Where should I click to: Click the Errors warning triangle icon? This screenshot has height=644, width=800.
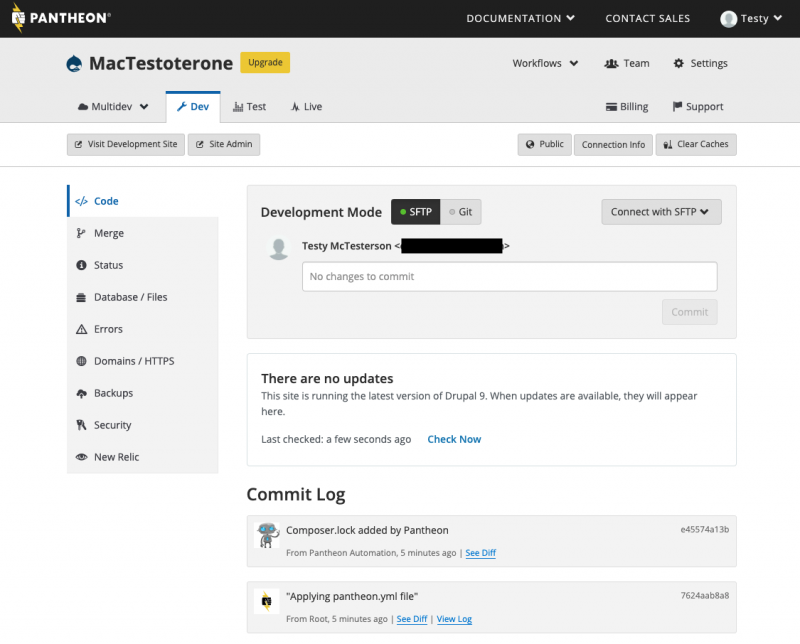[x=81, y=329]
